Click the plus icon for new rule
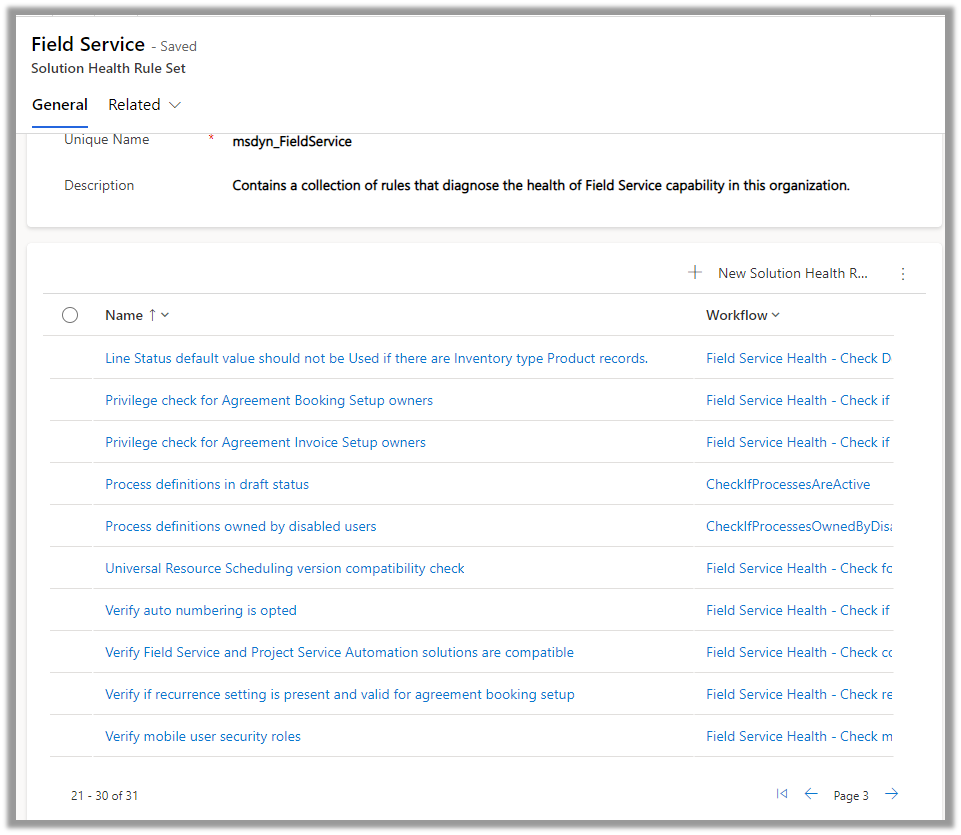961x835 pixels. [x=695, y=273]
